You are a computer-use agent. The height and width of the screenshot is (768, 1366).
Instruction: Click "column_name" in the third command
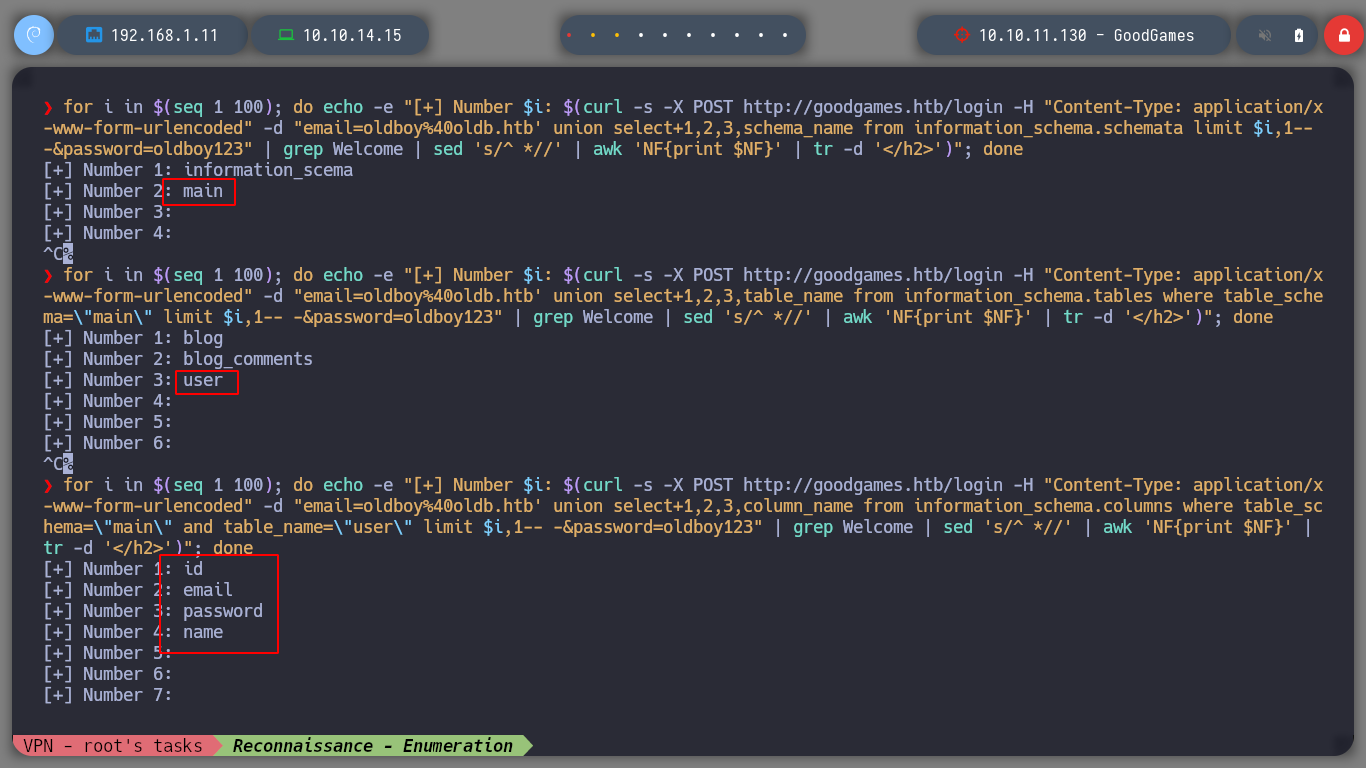tap(798, 506)
